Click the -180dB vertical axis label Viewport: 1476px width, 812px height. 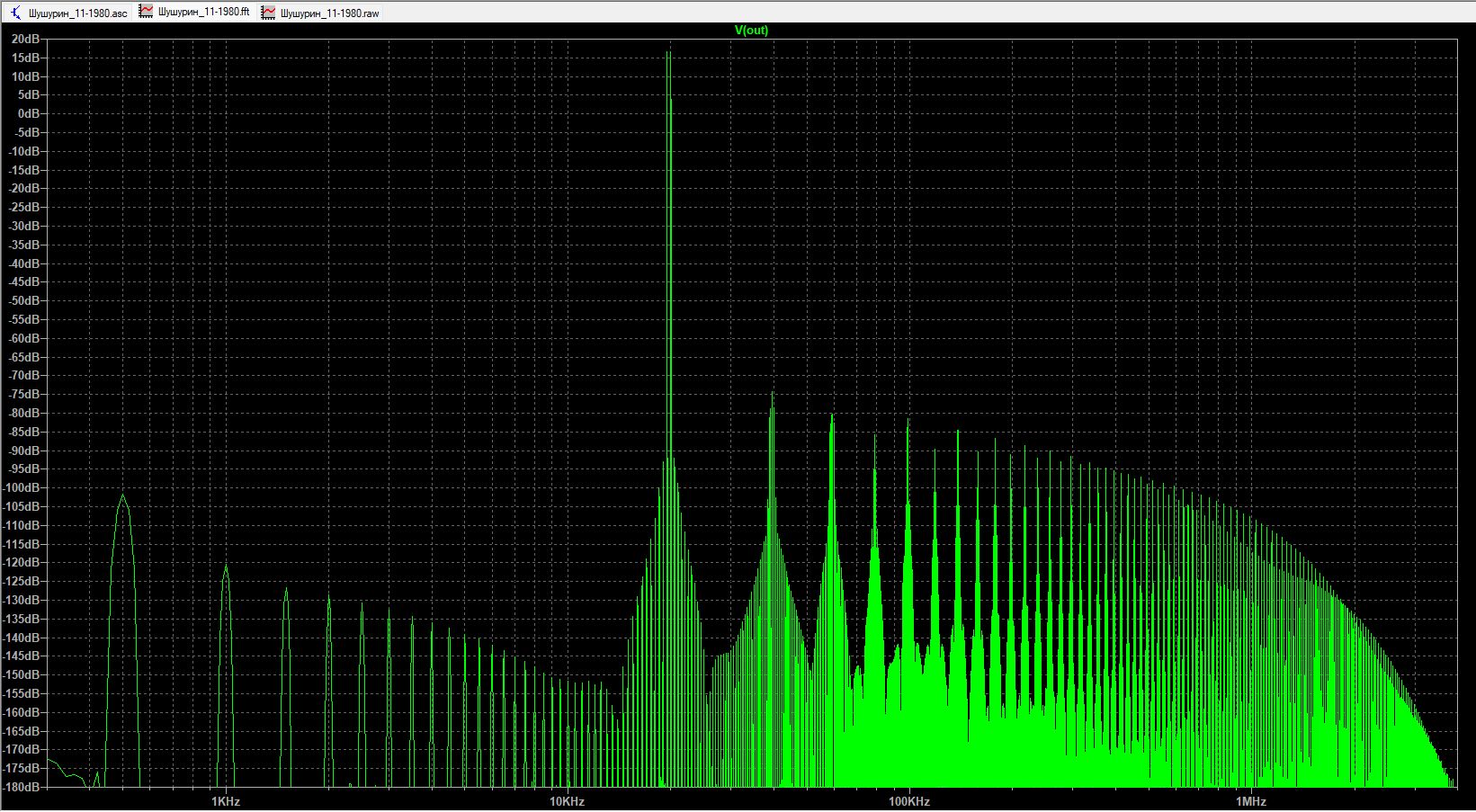pyautogui.click(x=22, y=787)
